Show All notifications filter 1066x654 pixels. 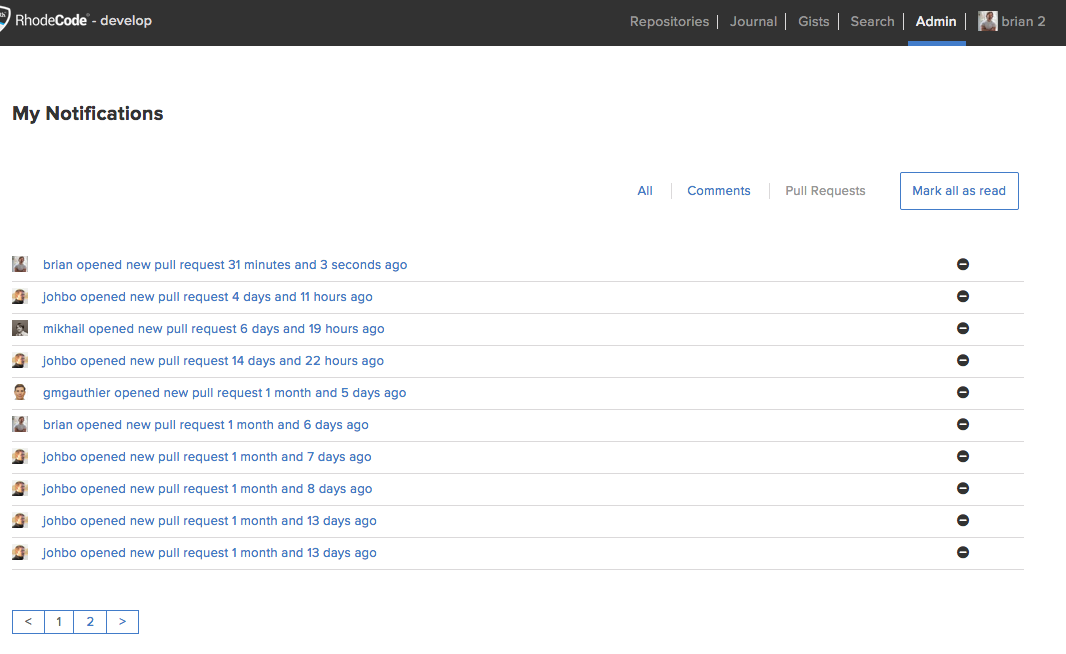click(x=645, y=191)
